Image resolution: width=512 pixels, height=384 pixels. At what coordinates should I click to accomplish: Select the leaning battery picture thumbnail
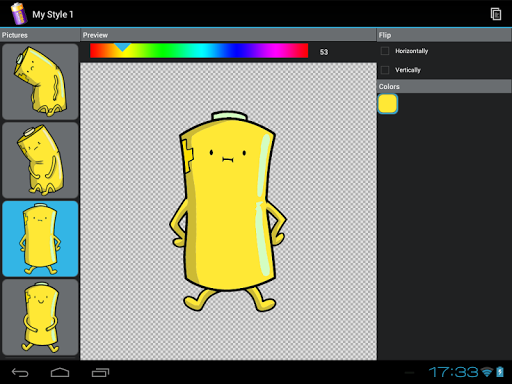pyautogui.click(x=40, y=160)
